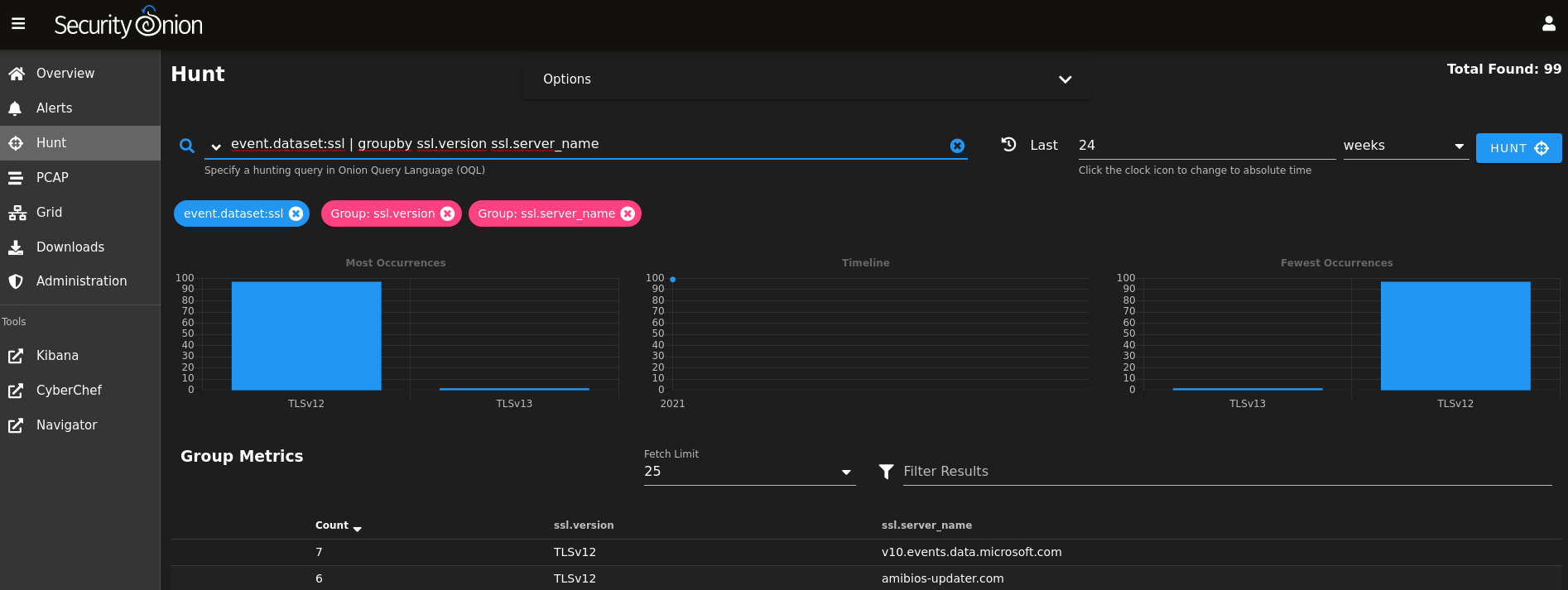Click the TLSv13 bar in Most Occurrences
Viewport: 1568px width, 590px height.
tap(514, 389)
